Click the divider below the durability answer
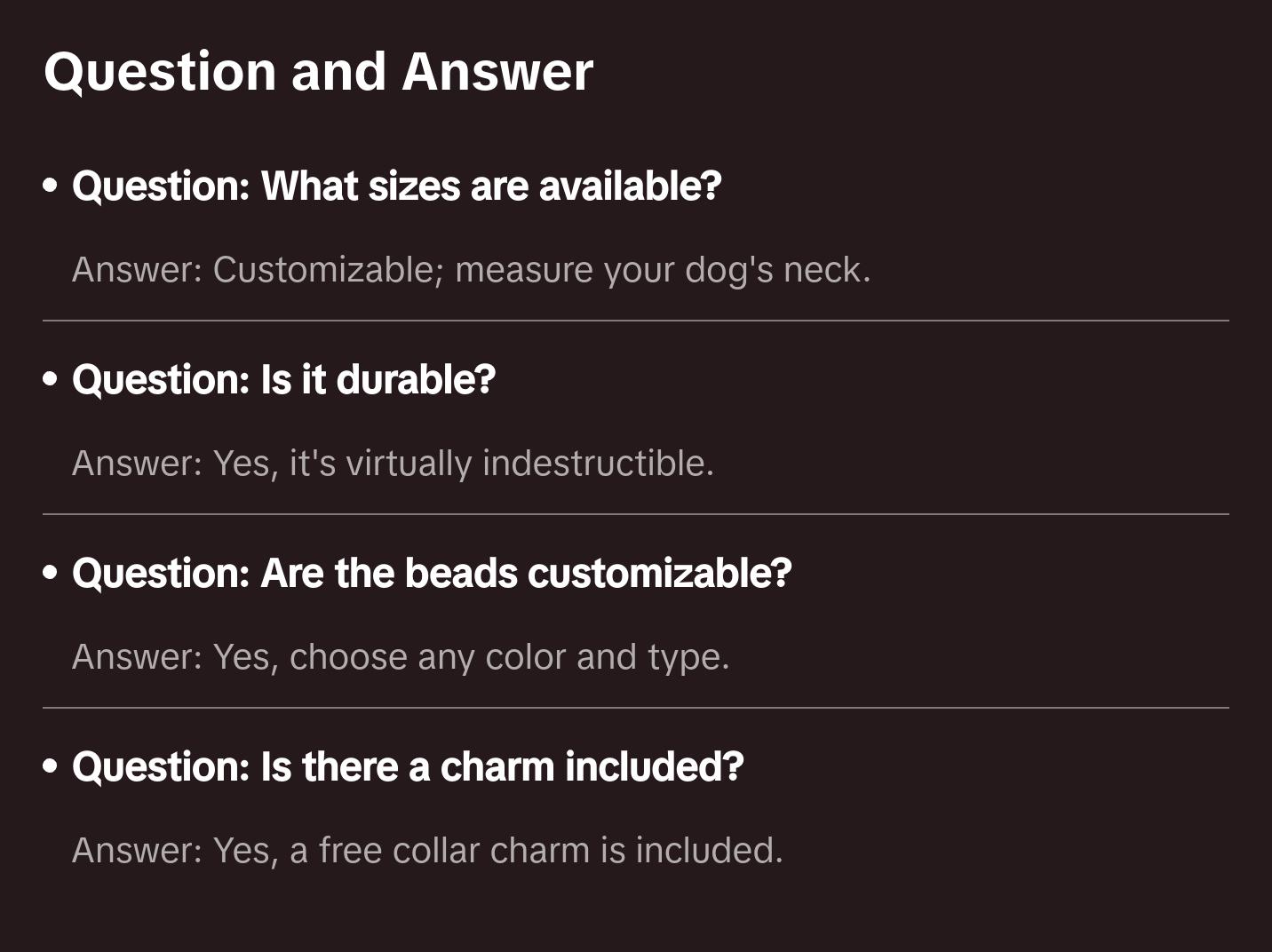The image size is (1272, 952). tap(636, 514)
